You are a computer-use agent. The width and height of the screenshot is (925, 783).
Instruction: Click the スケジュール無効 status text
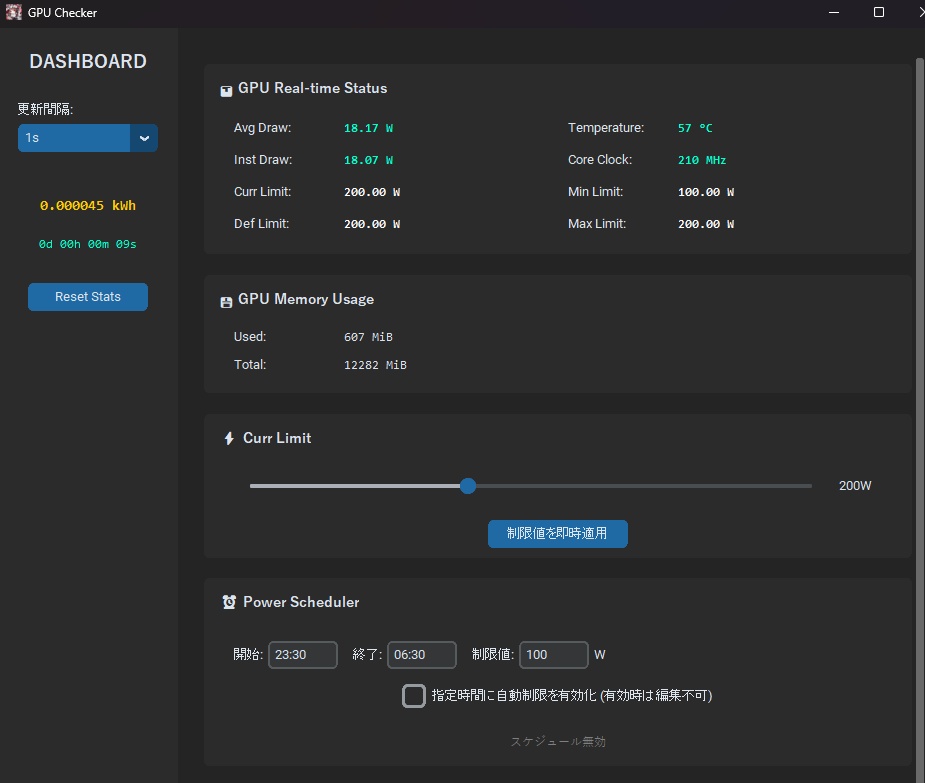558,742
